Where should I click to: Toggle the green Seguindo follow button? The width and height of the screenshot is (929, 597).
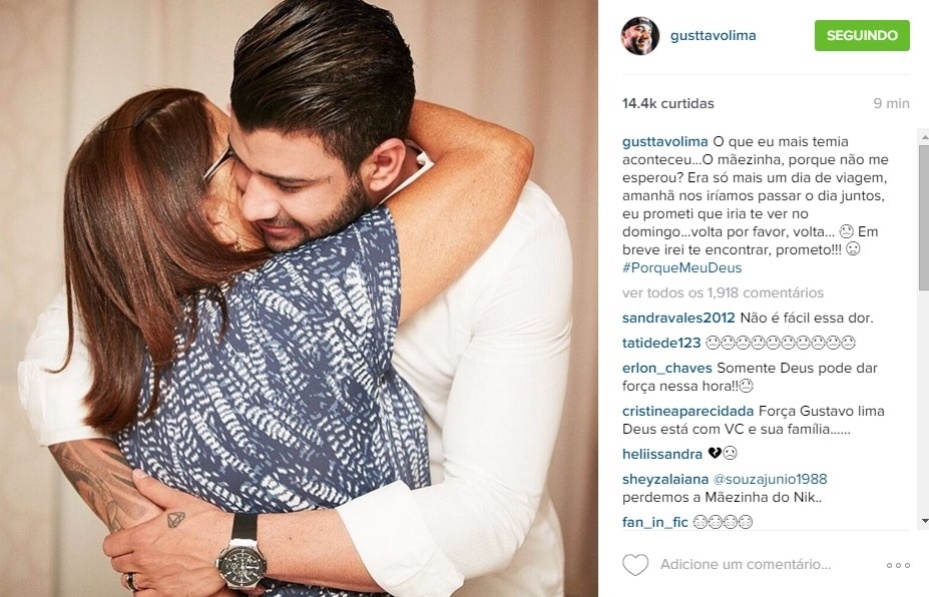(x=862, y=35)
